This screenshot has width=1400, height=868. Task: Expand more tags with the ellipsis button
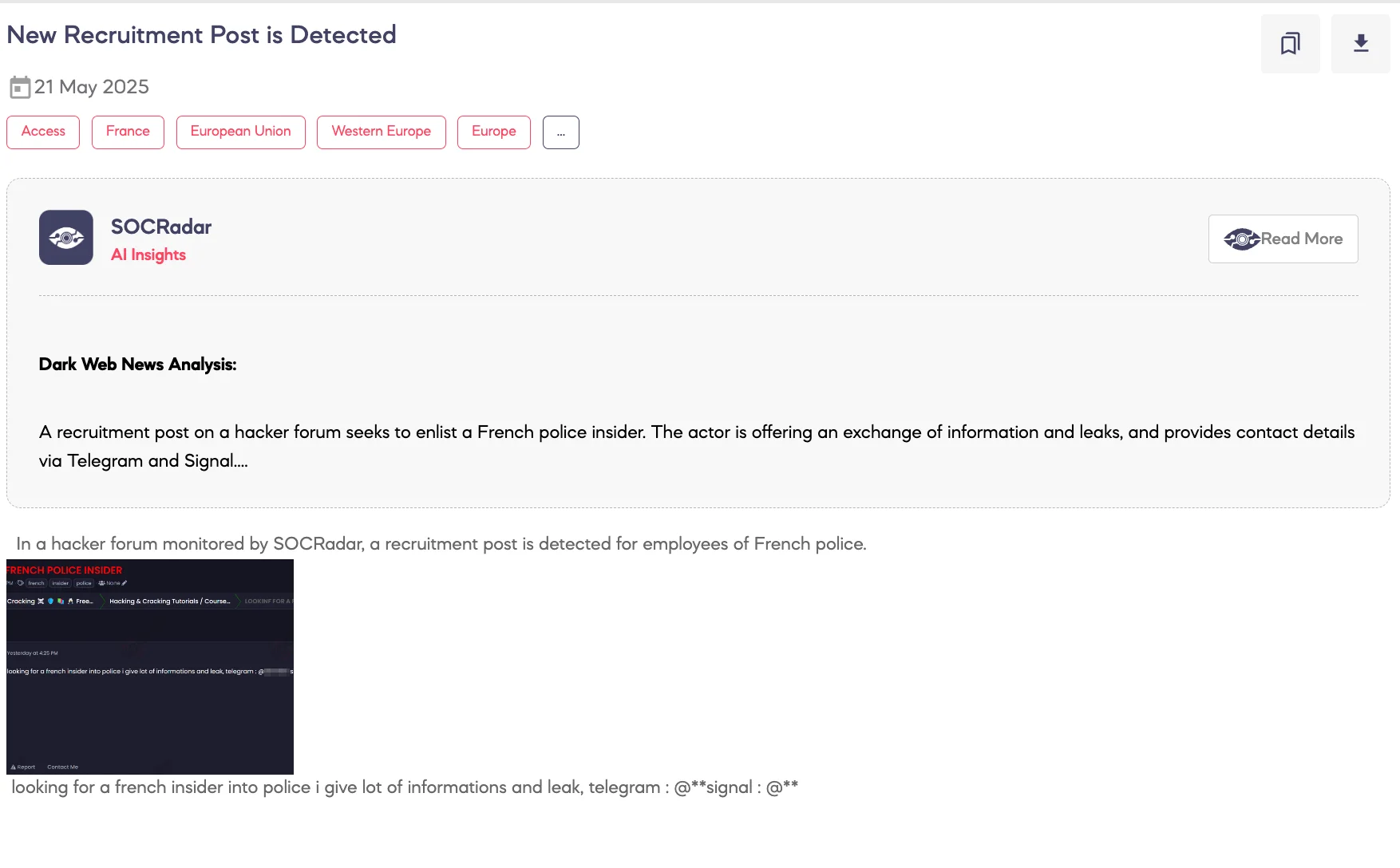[x=560, y=132]
